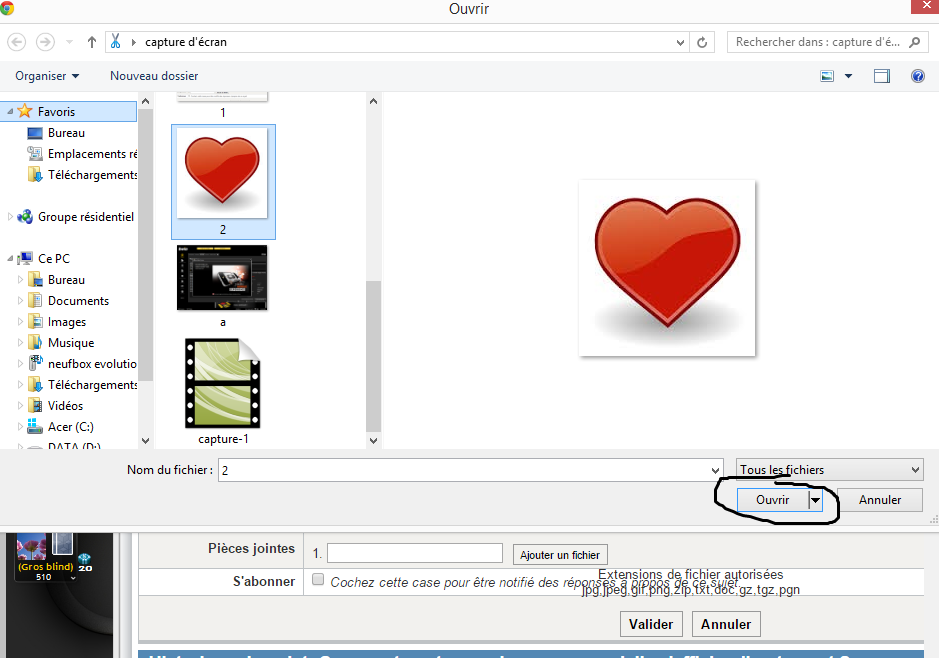Select the capture-1 video file
Image resolution: width=939 pixels, height=658 pixels.
(223, 392)
